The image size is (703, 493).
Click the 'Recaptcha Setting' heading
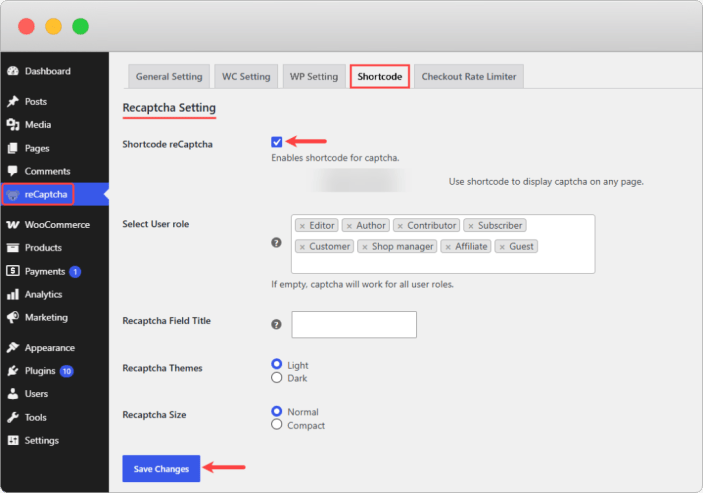click(169, 108)
